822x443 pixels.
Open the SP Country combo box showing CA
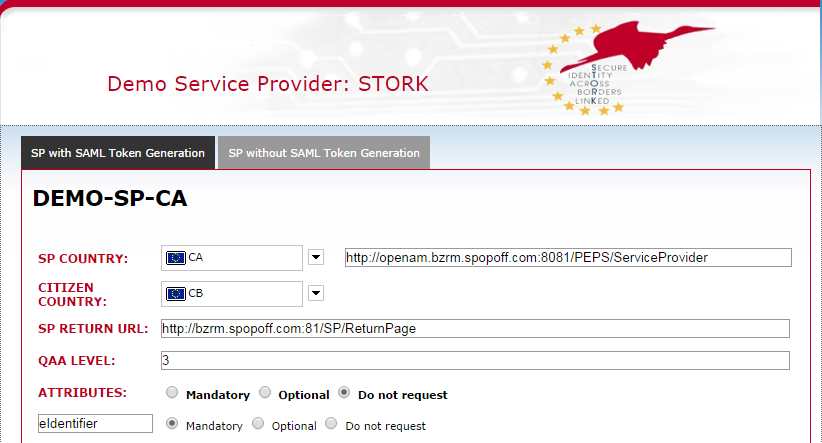pos(232,258)
